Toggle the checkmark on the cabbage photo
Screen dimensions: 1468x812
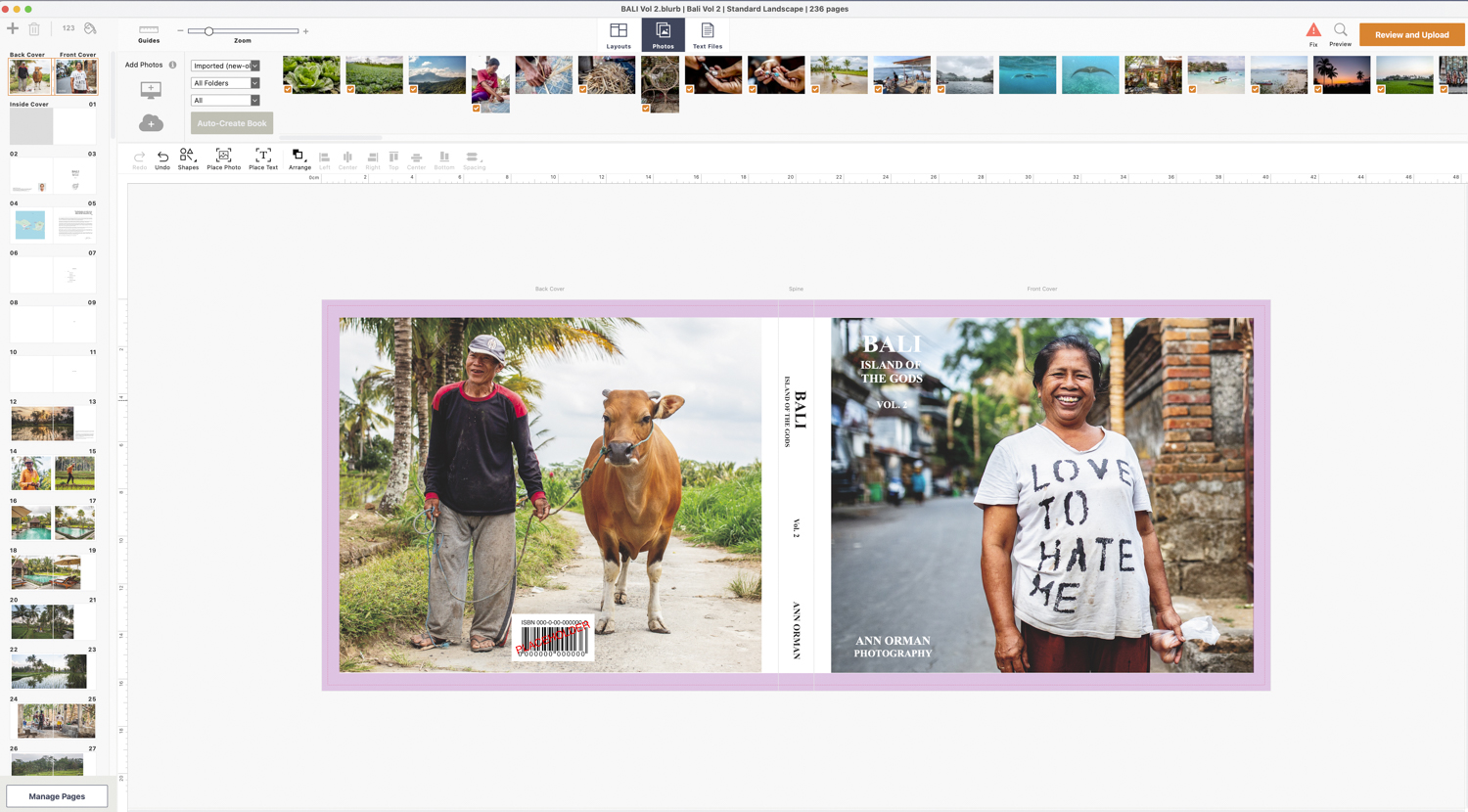coord(288,90)
